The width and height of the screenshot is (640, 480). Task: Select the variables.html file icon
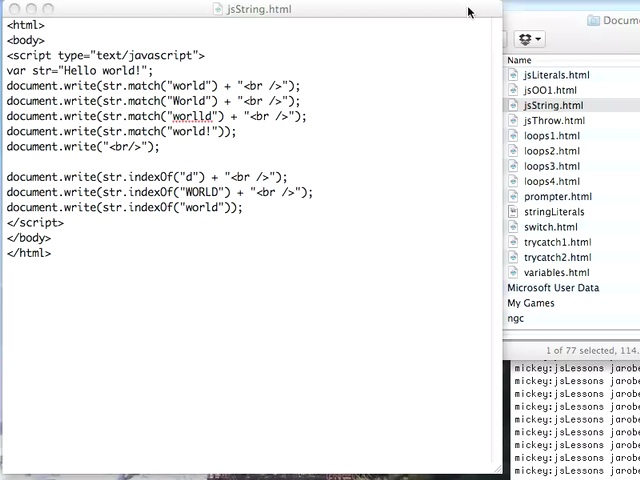pos(513,272)
